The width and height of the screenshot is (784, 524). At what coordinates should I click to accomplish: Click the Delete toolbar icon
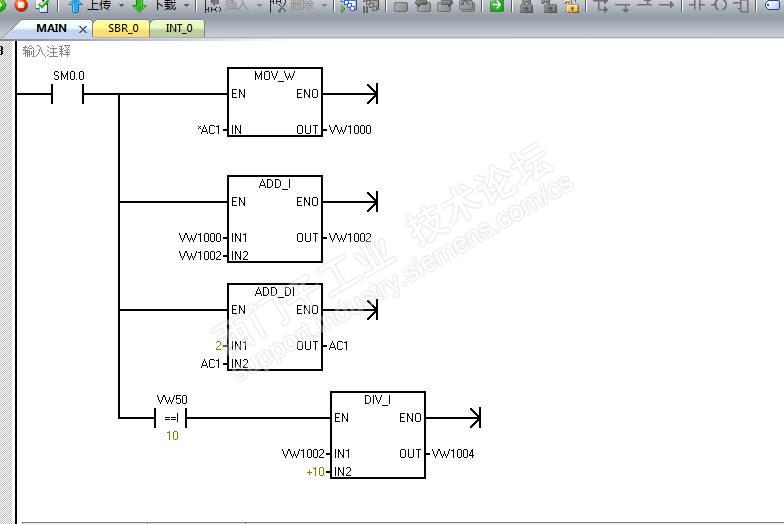coord(278,6)
